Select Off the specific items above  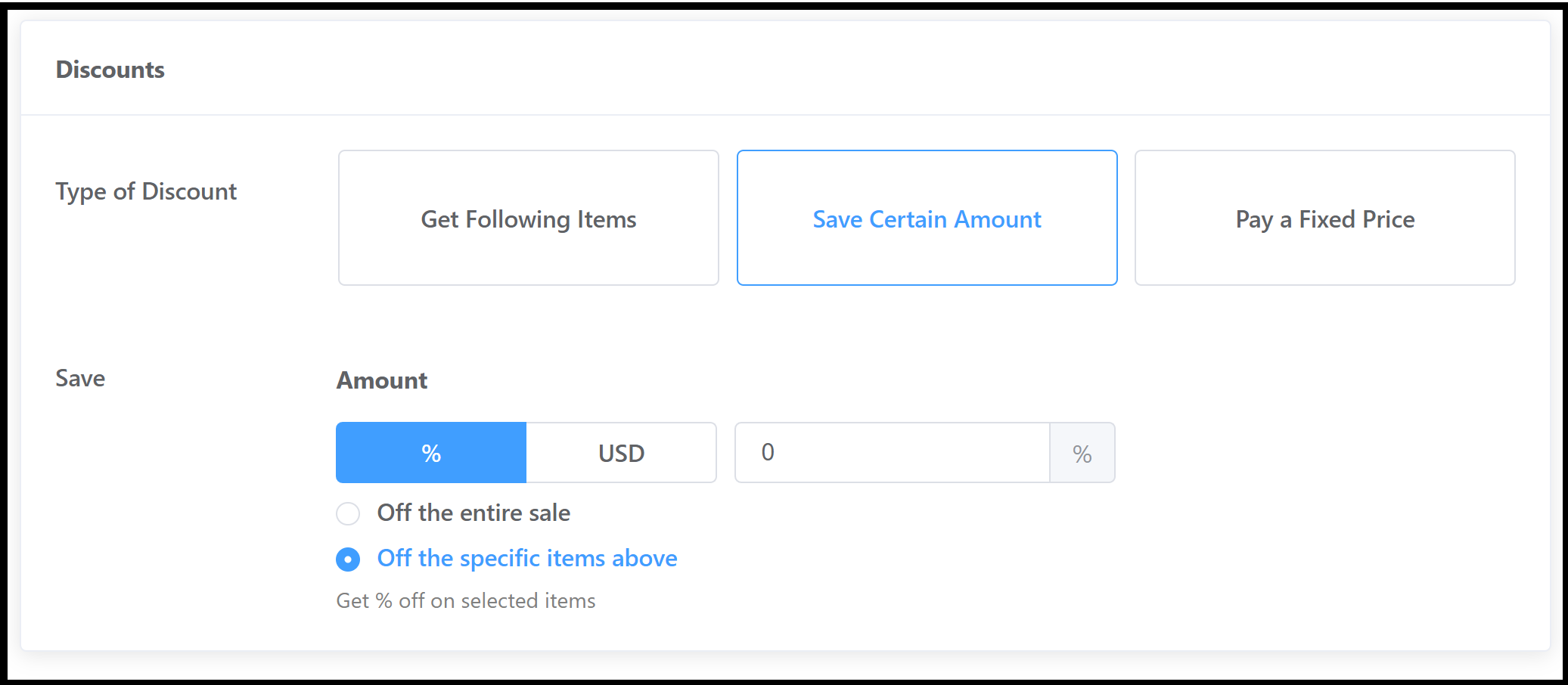click(x=348, y=559)
